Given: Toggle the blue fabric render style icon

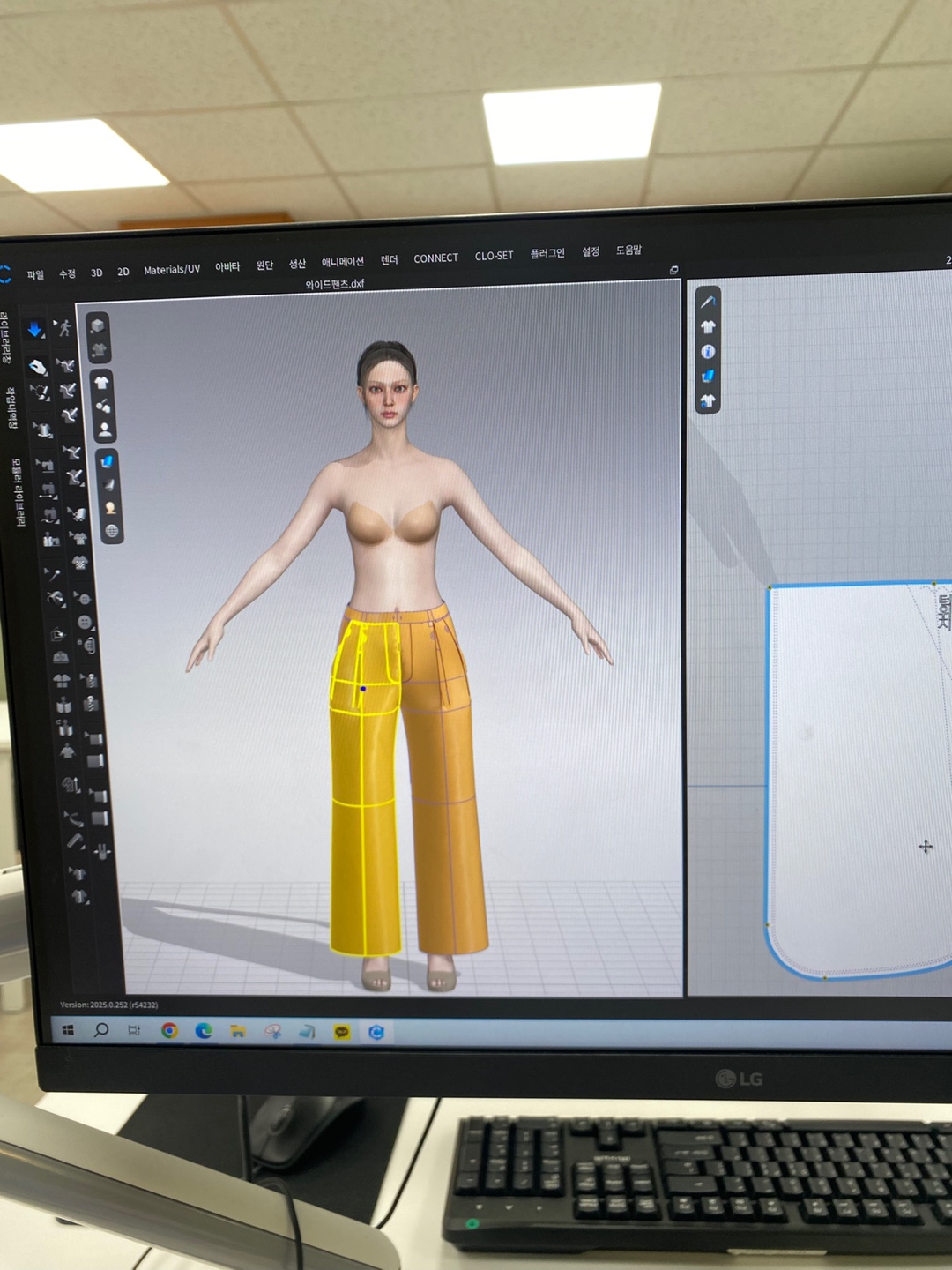Looking at the screenshot, I should coord(107,460).
